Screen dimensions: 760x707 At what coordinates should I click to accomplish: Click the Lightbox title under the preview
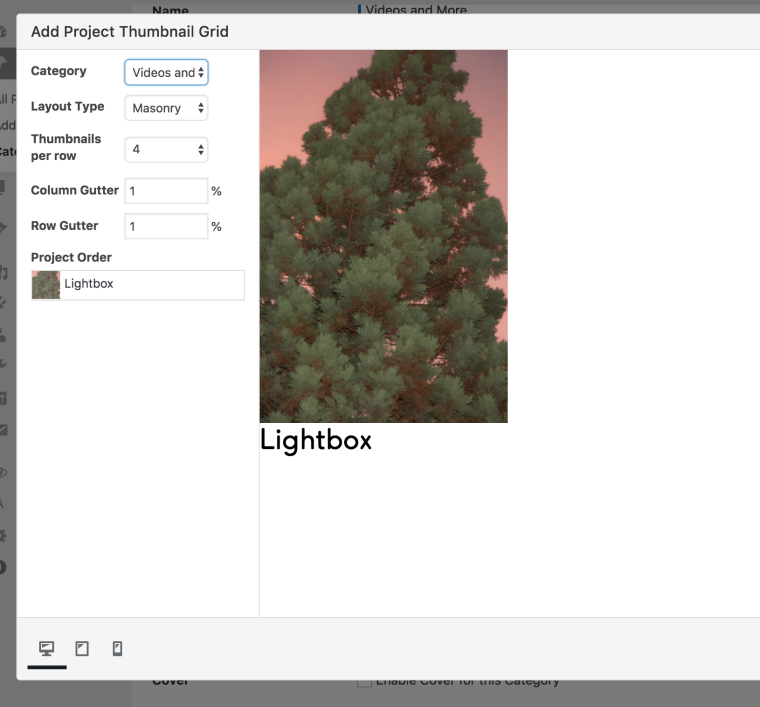[x=316, y=440]
